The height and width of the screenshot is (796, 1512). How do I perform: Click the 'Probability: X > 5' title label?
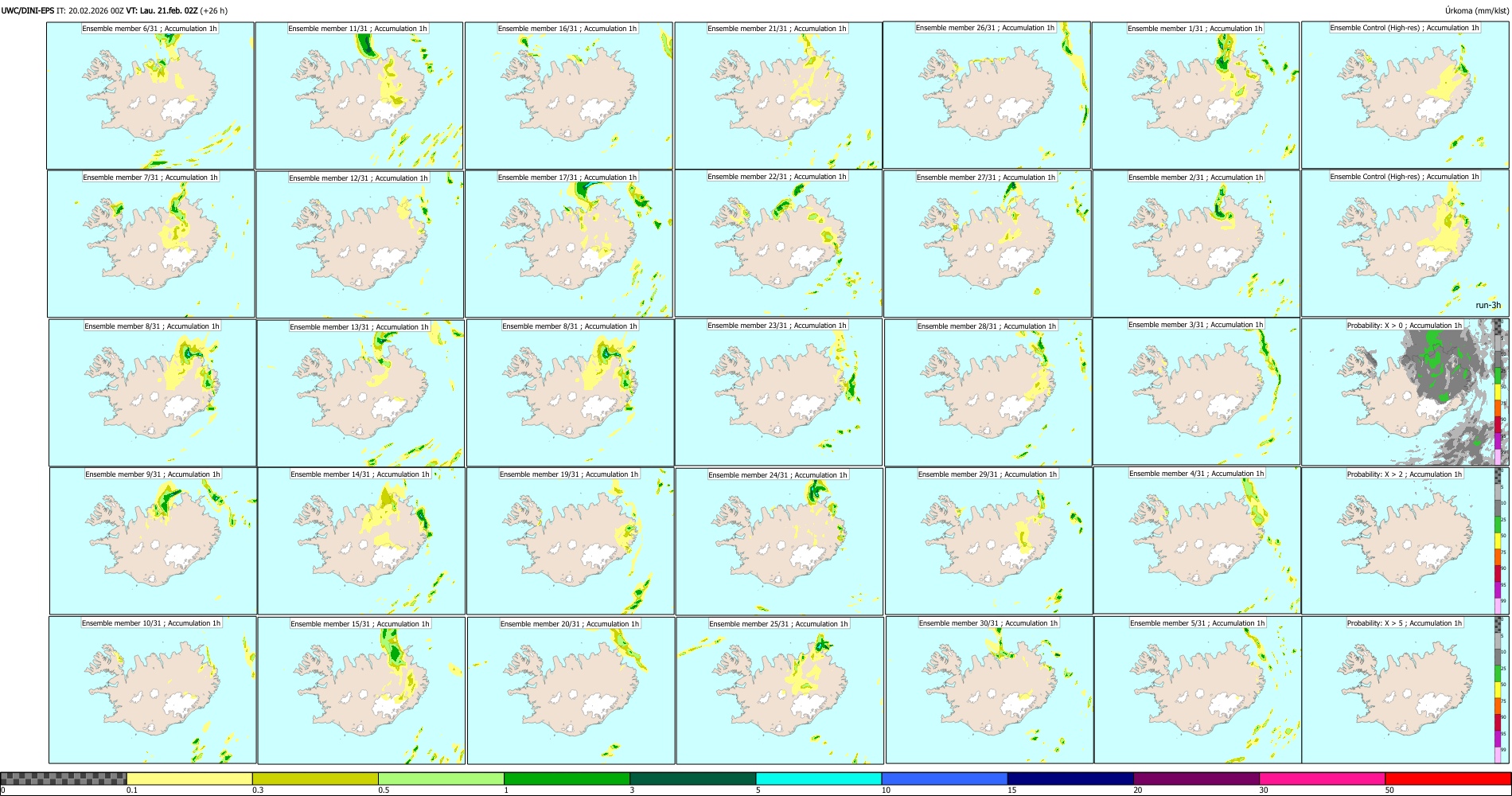coord(1405,623)
